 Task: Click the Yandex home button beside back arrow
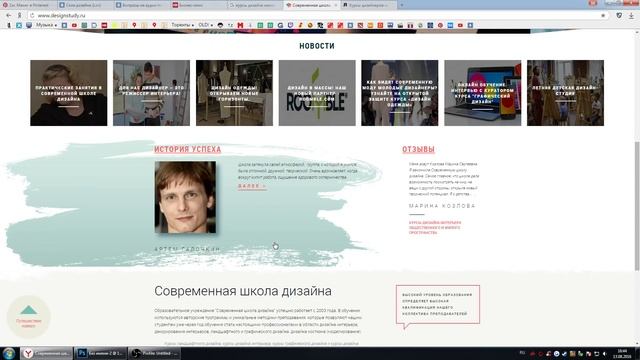[19, 15]
